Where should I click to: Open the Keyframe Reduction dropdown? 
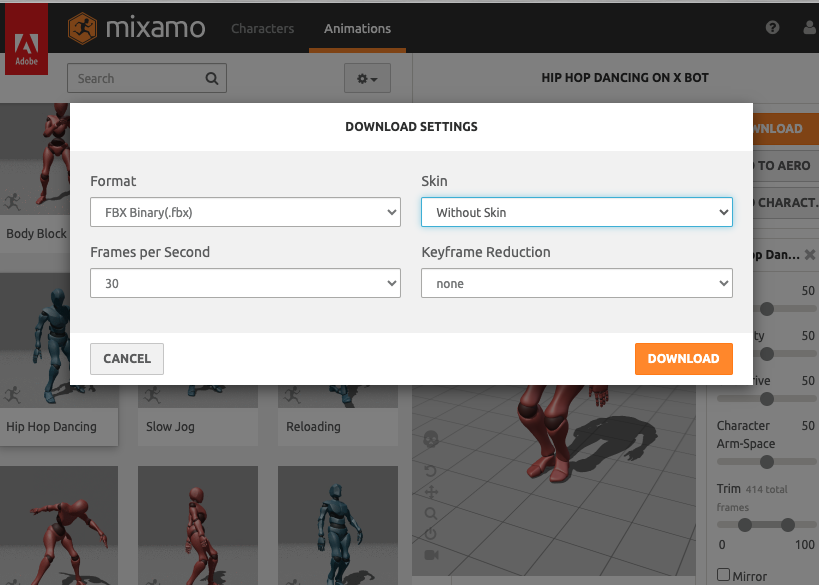coord(577,283)
